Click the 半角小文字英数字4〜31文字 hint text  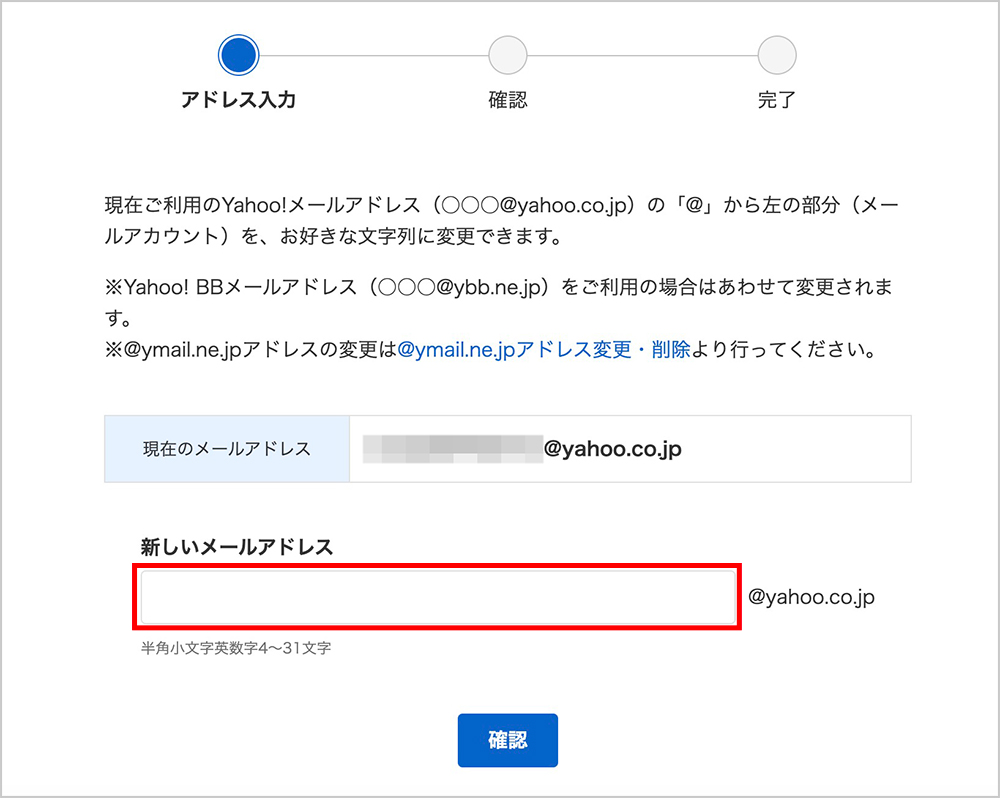pos(236,648)
